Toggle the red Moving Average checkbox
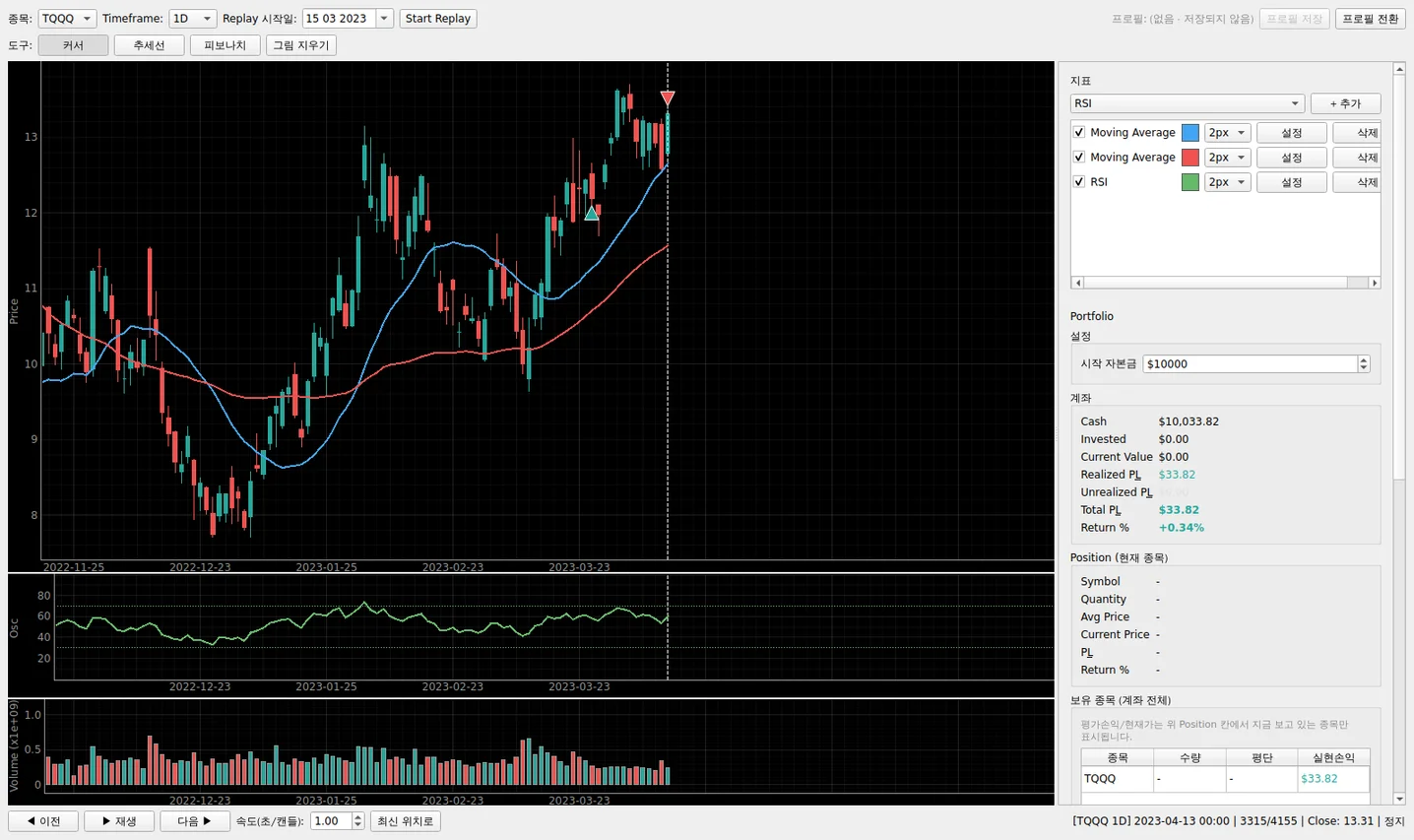 [1079, 158]
